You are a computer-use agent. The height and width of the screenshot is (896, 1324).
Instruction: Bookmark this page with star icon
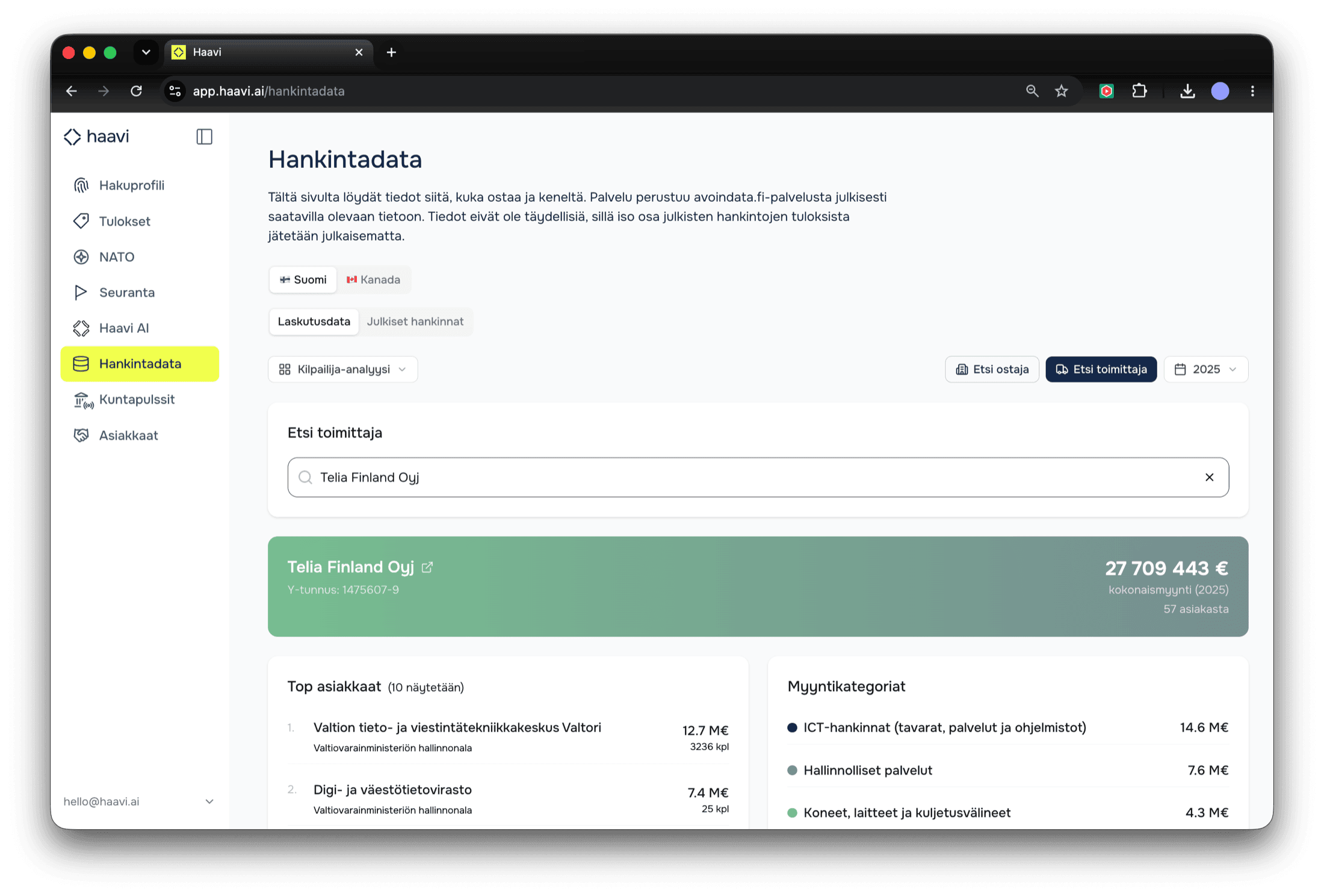(1062, 91)
